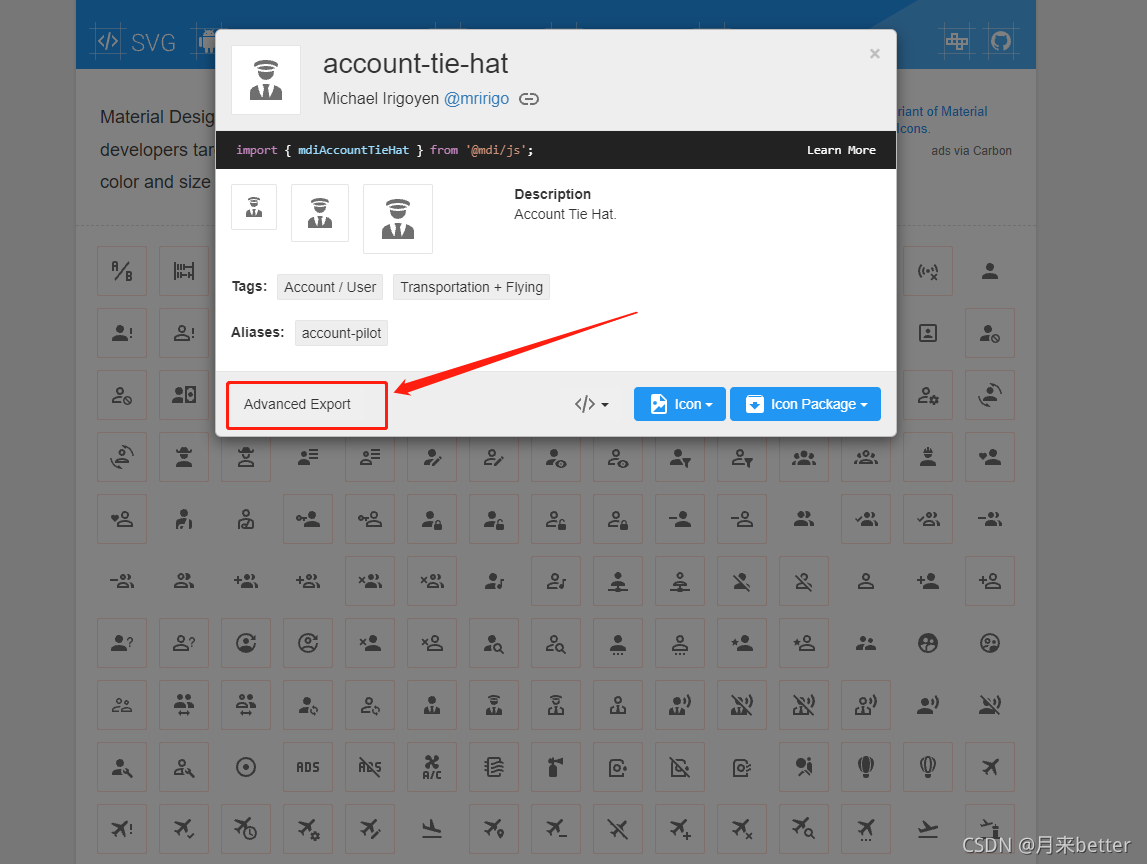Click the header grid blocks icon
Viewport: 1147px width, 864px height.
956,41
